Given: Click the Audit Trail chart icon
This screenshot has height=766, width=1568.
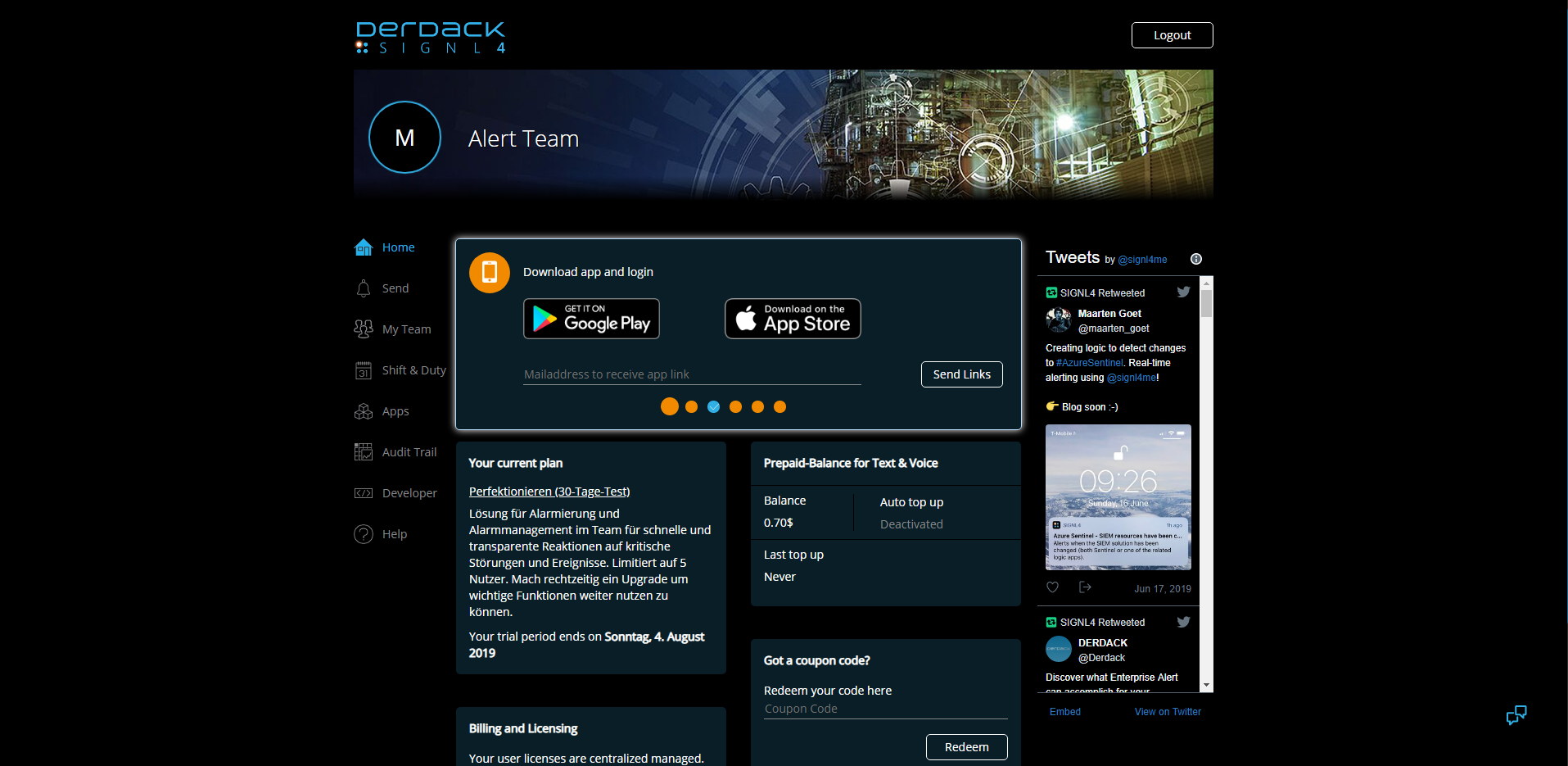Looking at the screenshot, I should point(364,452).
